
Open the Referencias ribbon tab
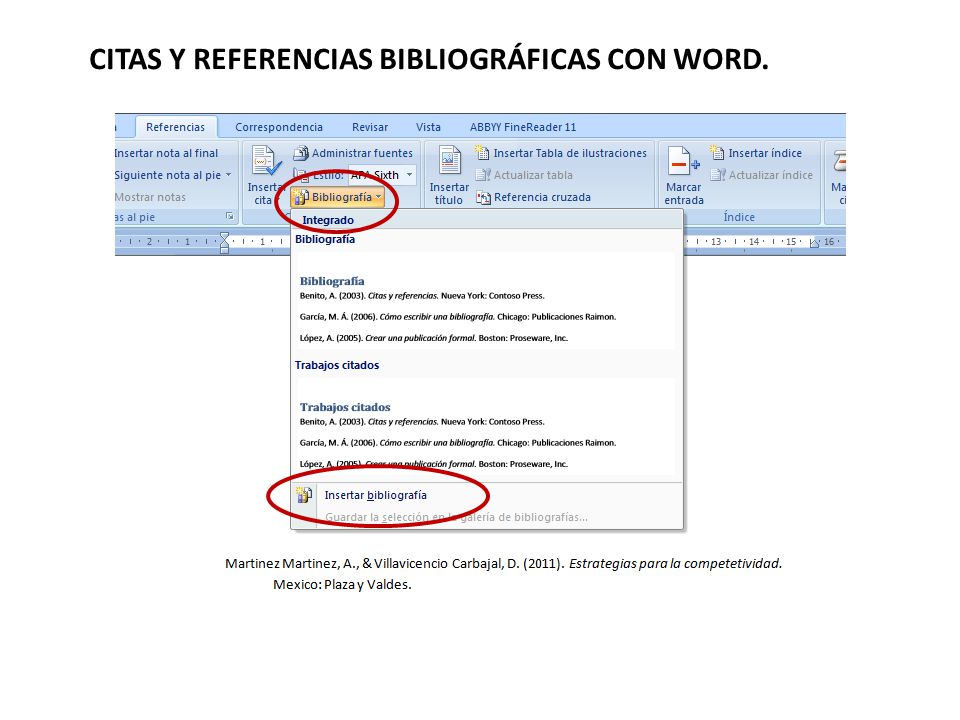pyautogui.click(x=175, y=127)
